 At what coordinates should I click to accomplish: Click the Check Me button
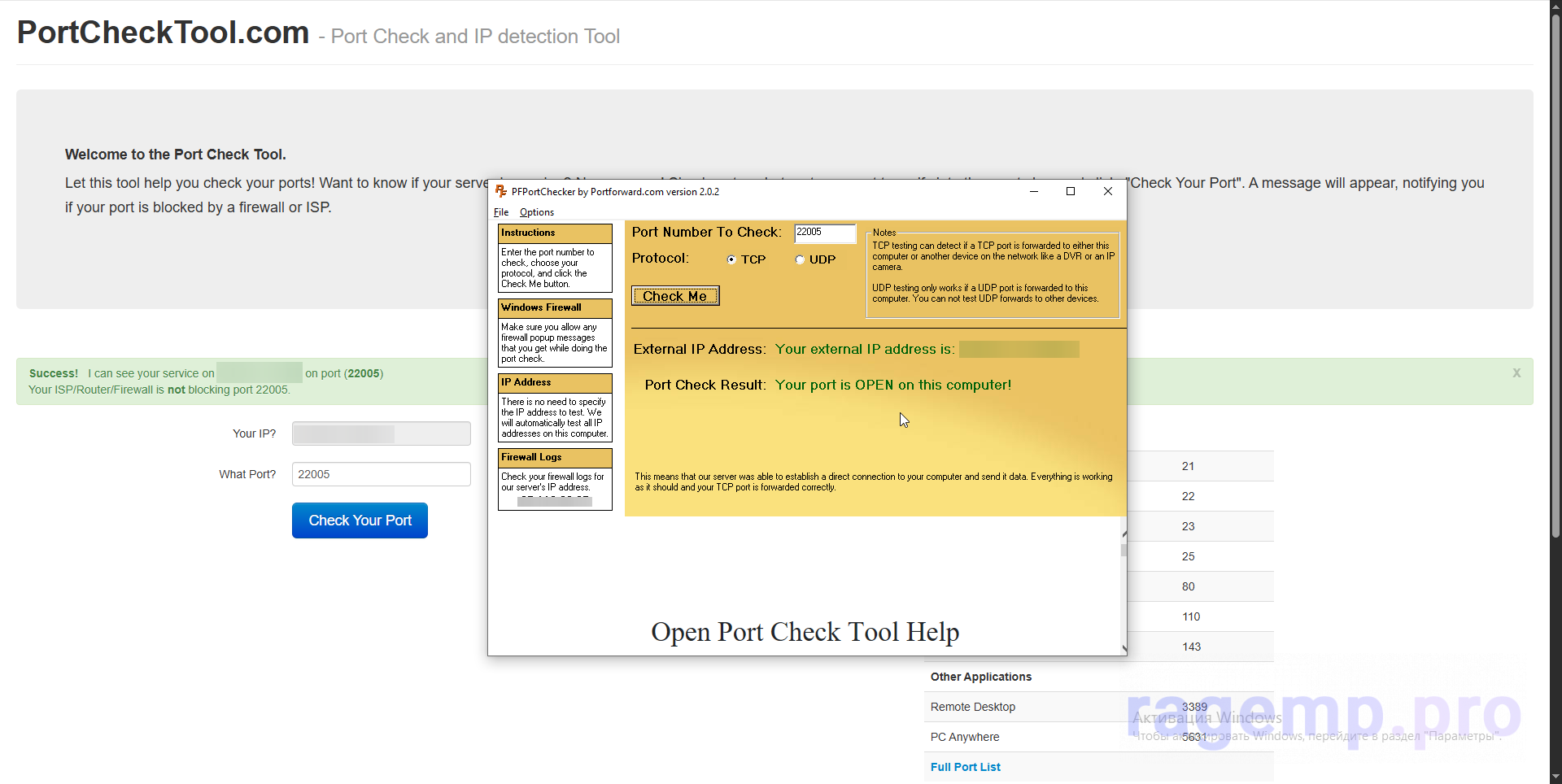click(675, 296)
